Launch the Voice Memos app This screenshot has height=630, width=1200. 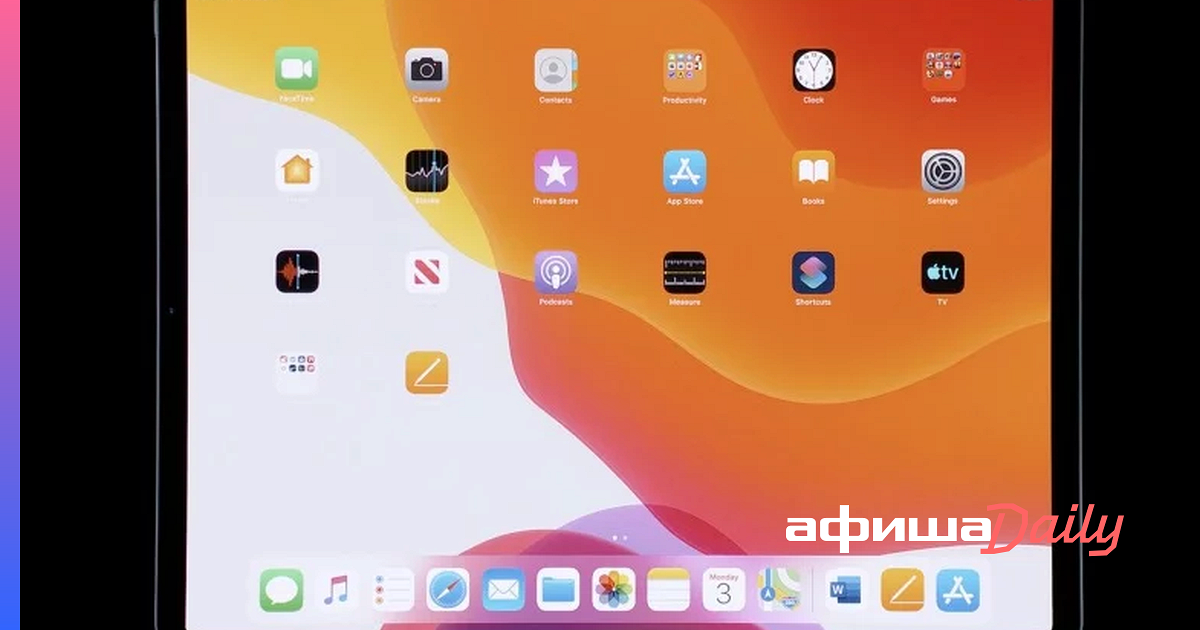click(x=297, y=272)
